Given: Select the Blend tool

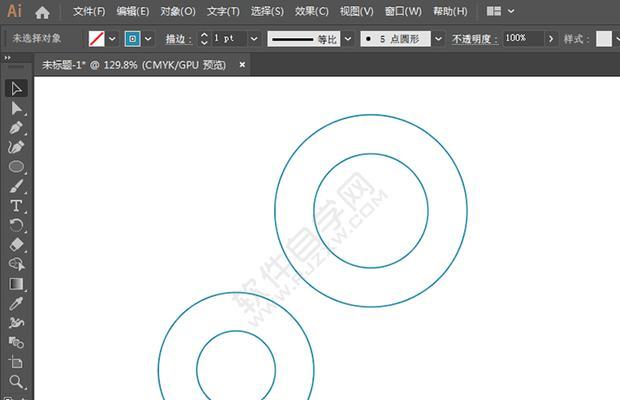Looking at the screenshot, I should (16, 342).
